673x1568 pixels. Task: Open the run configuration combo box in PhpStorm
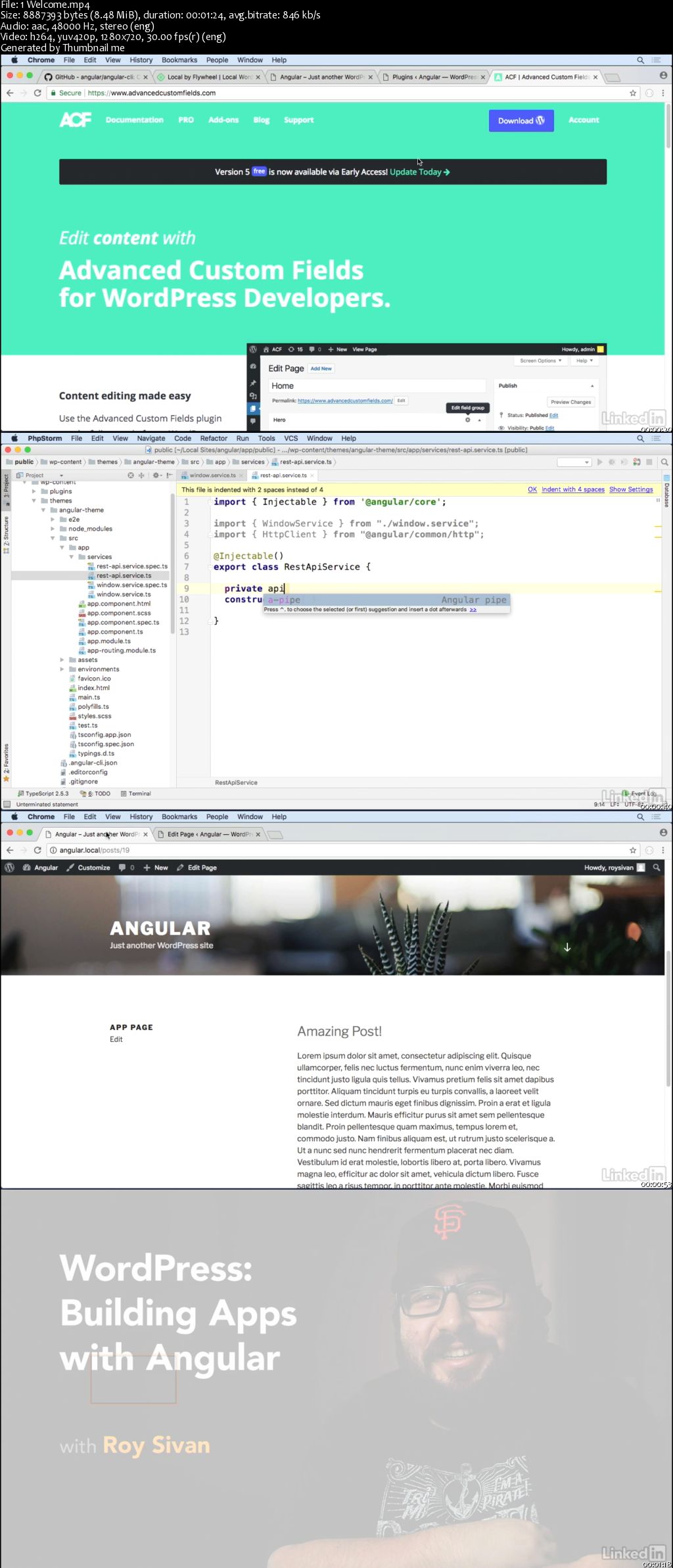[x=574, y=462]
